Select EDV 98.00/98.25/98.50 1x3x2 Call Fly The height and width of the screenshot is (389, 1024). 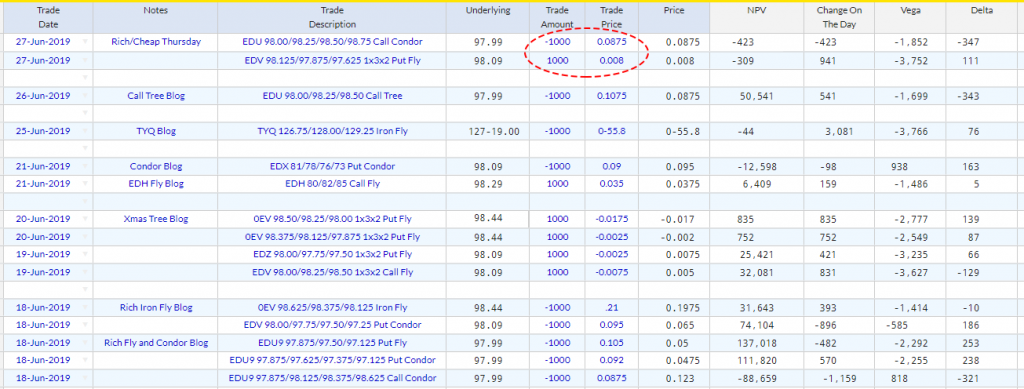pos(332,272)
